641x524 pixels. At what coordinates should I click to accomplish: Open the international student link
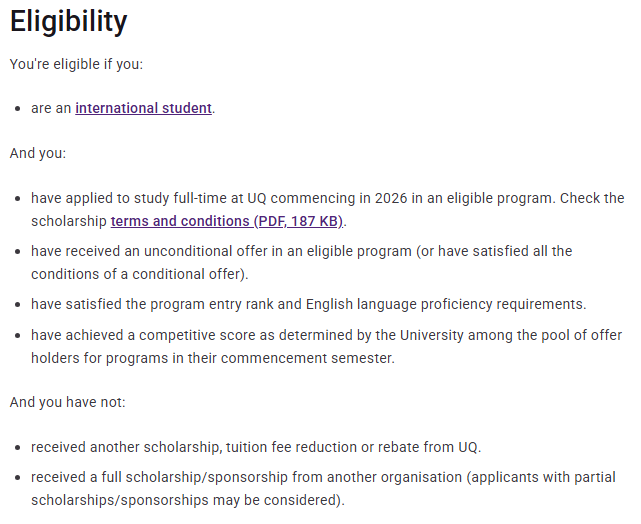tap(143, 108)
